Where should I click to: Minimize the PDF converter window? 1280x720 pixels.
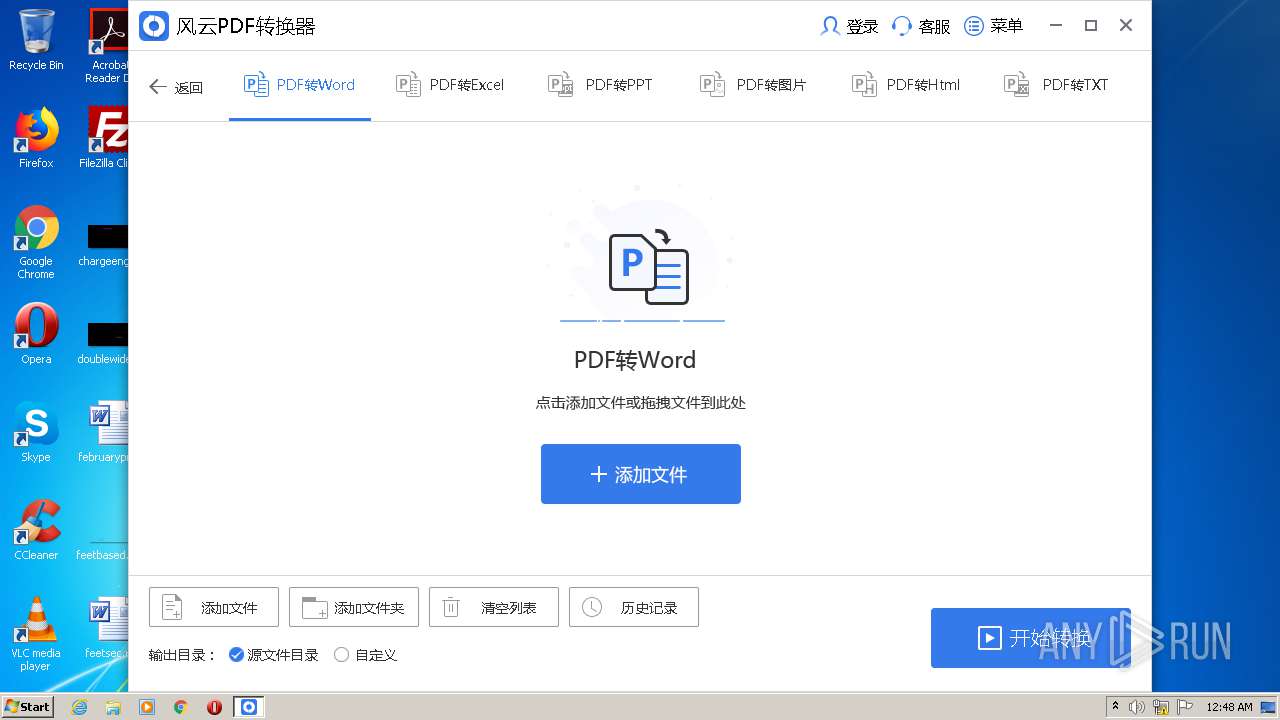click(1056, 26)
